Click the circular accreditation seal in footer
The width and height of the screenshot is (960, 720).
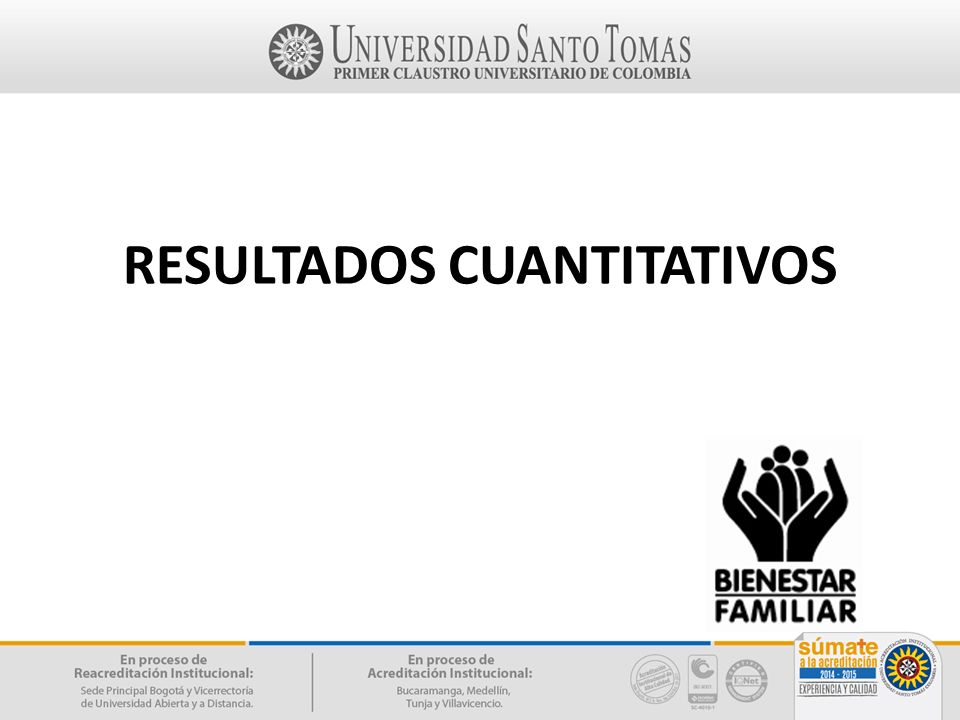click(655, 677)
